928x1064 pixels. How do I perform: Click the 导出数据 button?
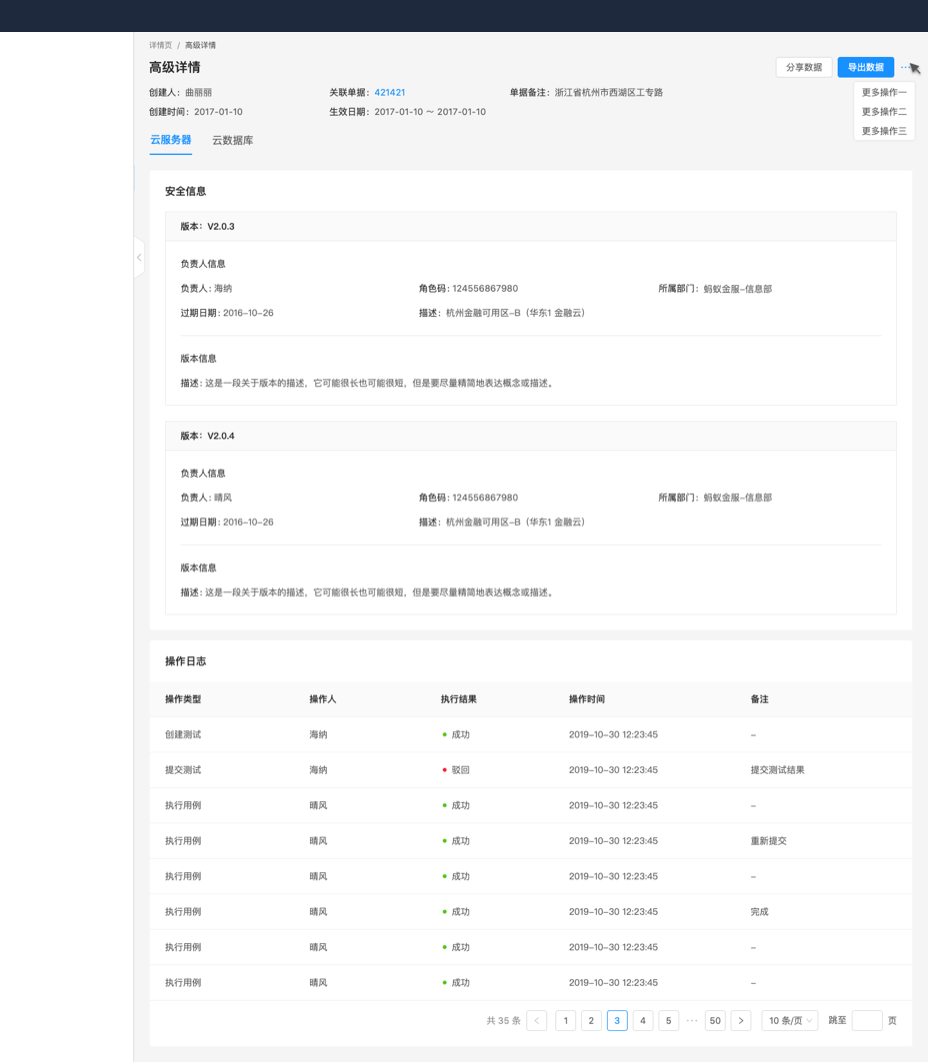(x=866, y=67)
